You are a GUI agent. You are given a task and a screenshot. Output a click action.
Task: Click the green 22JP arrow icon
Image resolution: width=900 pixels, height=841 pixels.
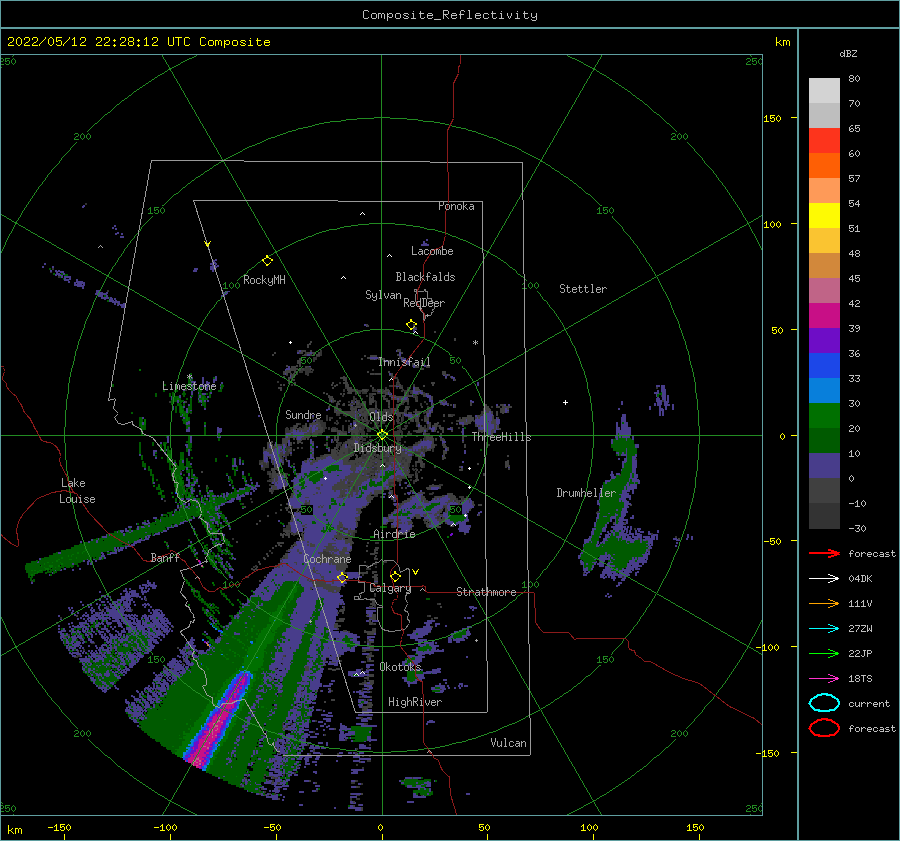824,653
